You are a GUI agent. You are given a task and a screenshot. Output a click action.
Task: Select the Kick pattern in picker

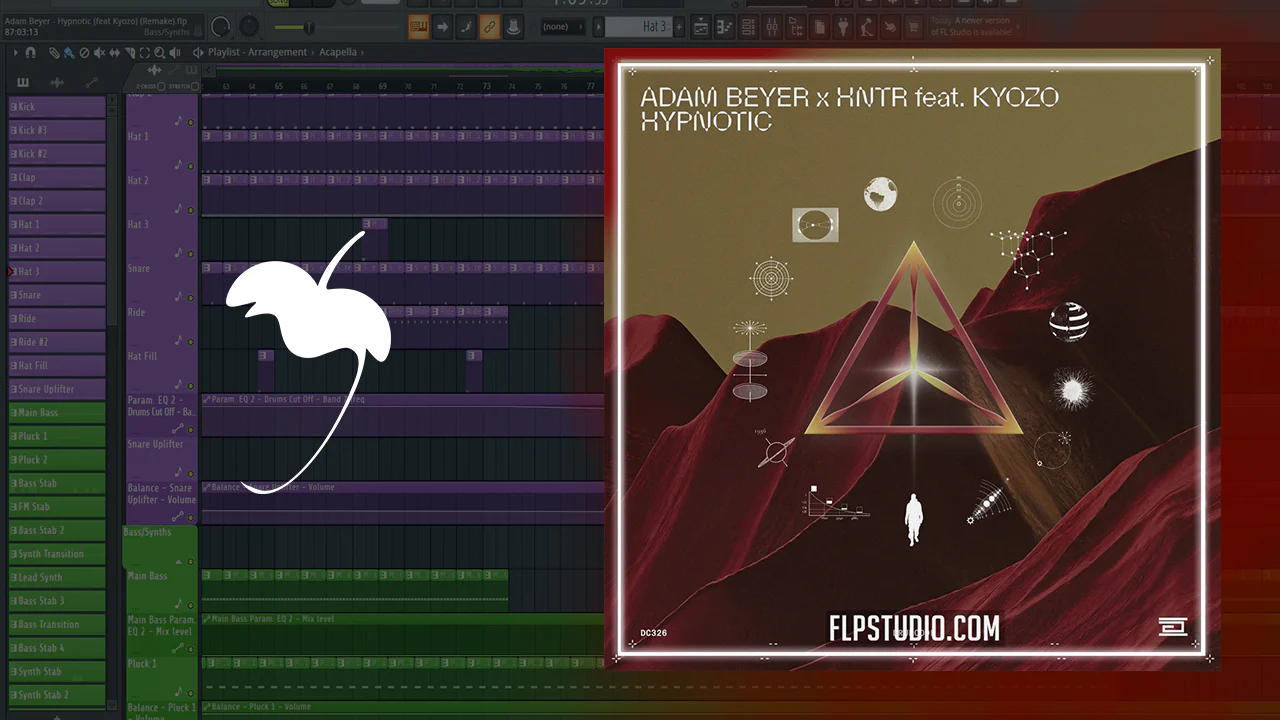tap(57, 106)
